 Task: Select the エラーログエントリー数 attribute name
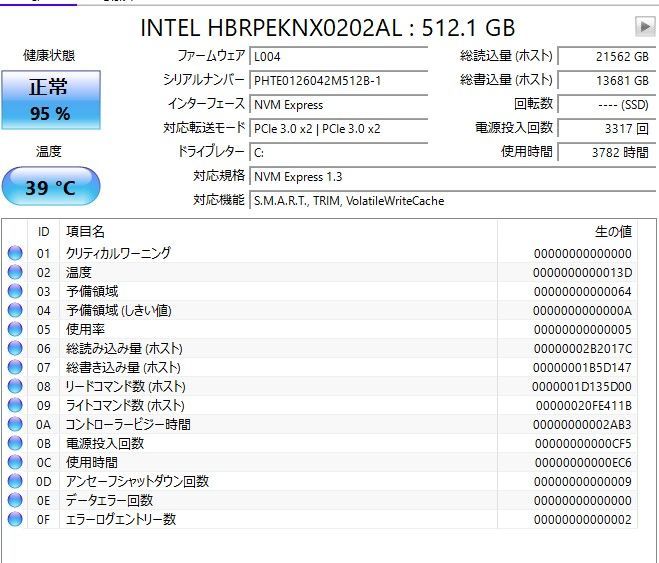pyautogui.click(x=121, y=519)
